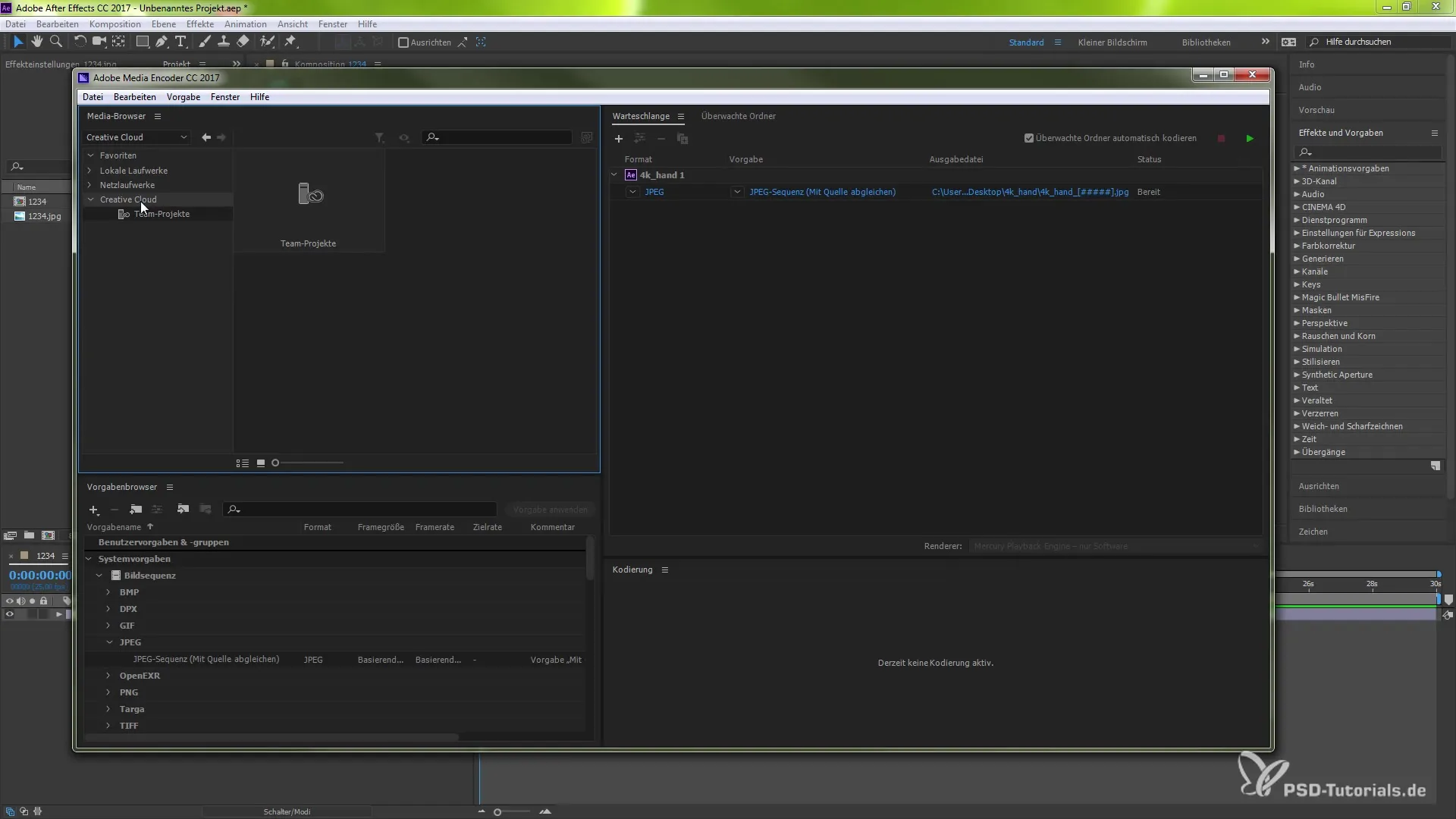Click the Vorgabenbrowser search field
1456x819 pixels.
point(360,510)
